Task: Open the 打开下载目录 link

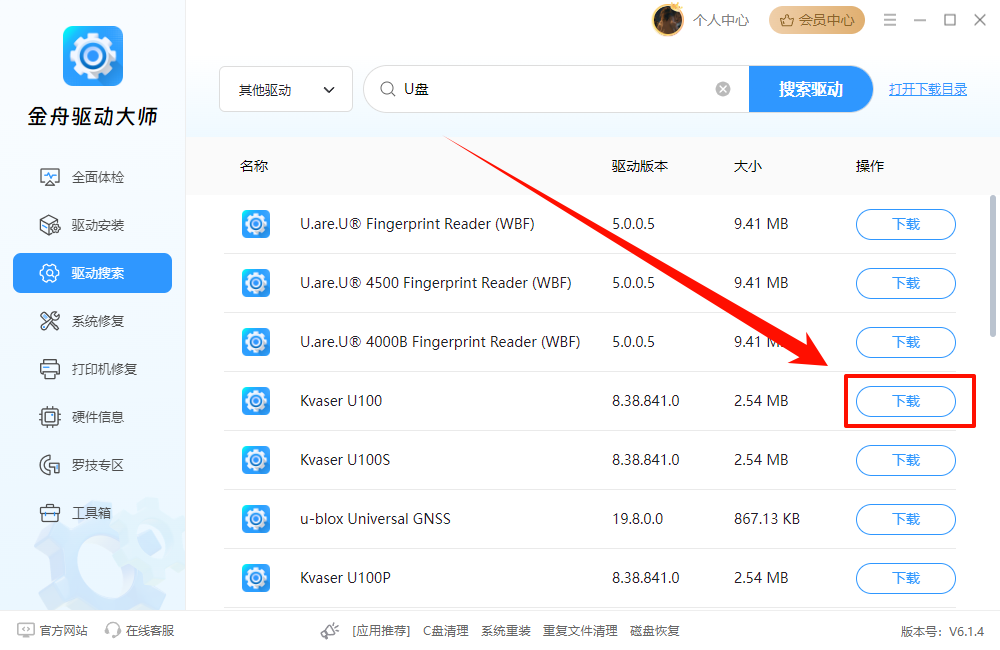Action: point(928,89)
